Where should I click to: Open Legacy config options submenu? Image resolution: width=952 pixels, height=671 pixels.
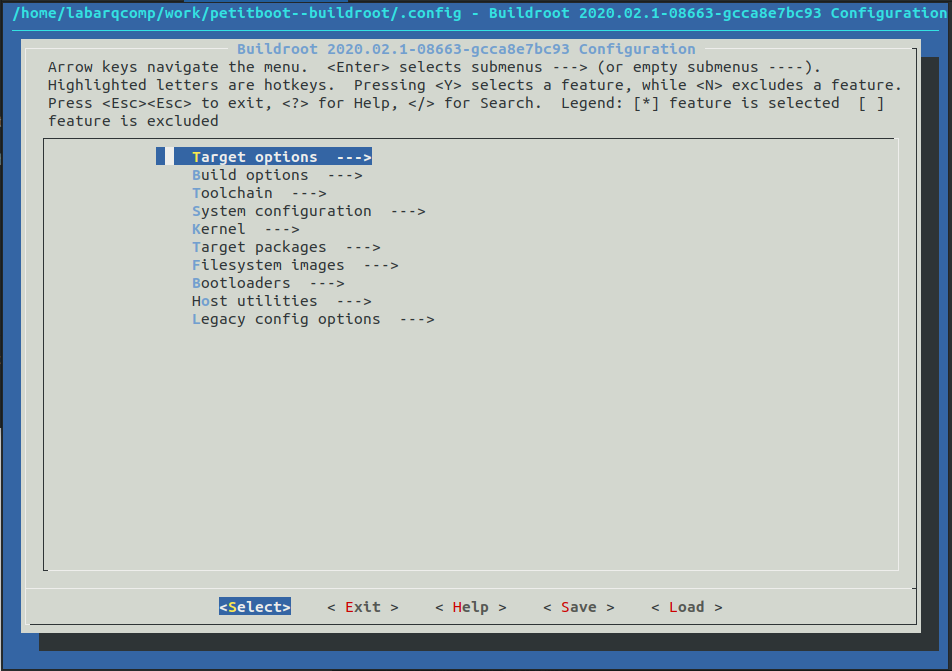[313, 319]
